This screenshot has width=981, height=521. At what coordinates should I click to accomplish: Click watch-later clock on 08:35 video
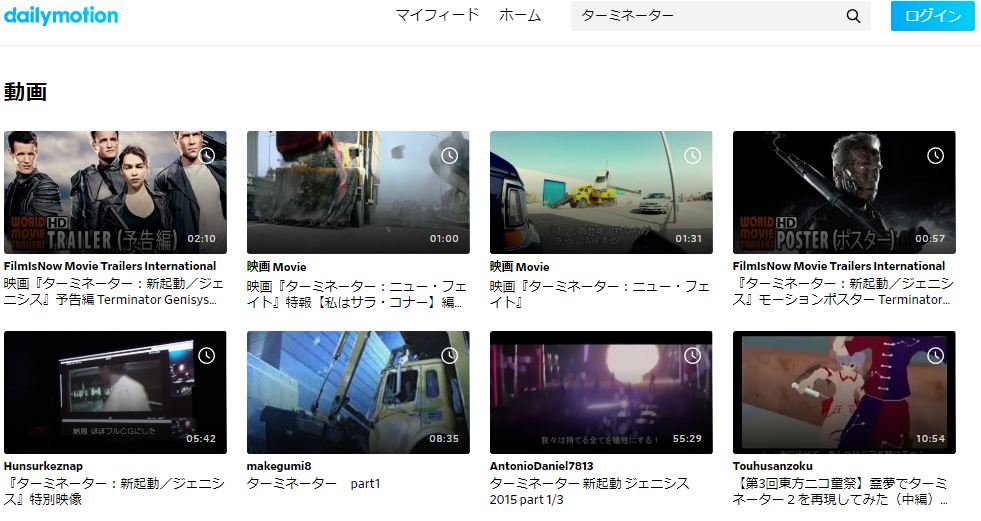449,356
